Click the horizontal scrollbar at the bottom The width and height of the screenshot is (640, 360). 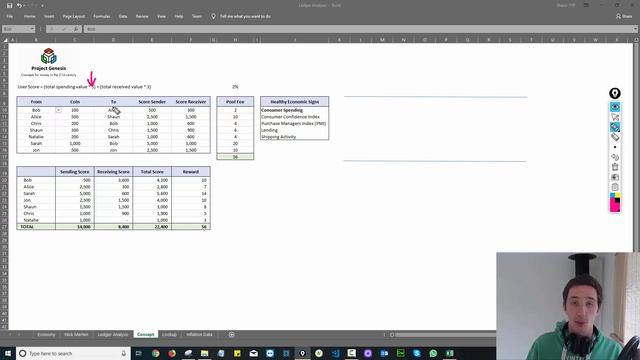[x=445, y=335]
